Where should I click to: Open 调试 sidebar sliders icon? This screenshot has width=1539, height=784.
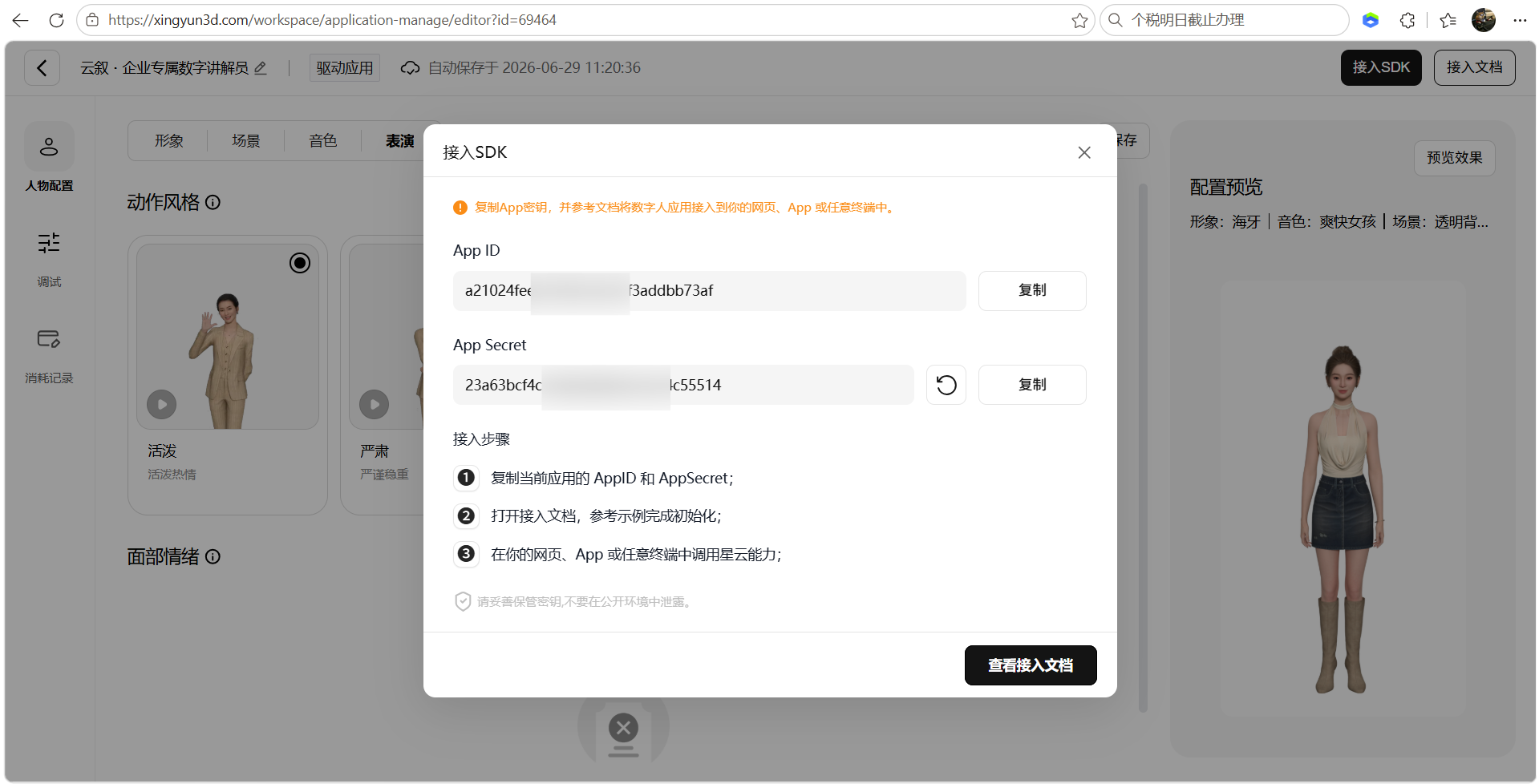point(49,243)
